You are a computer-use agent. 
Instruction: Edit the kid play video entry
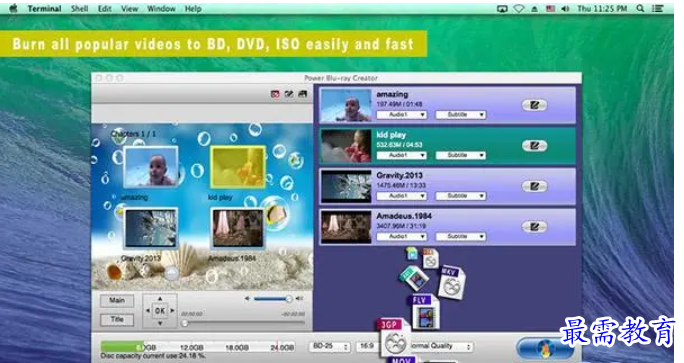pyautogui.click(x=534, y=146)
